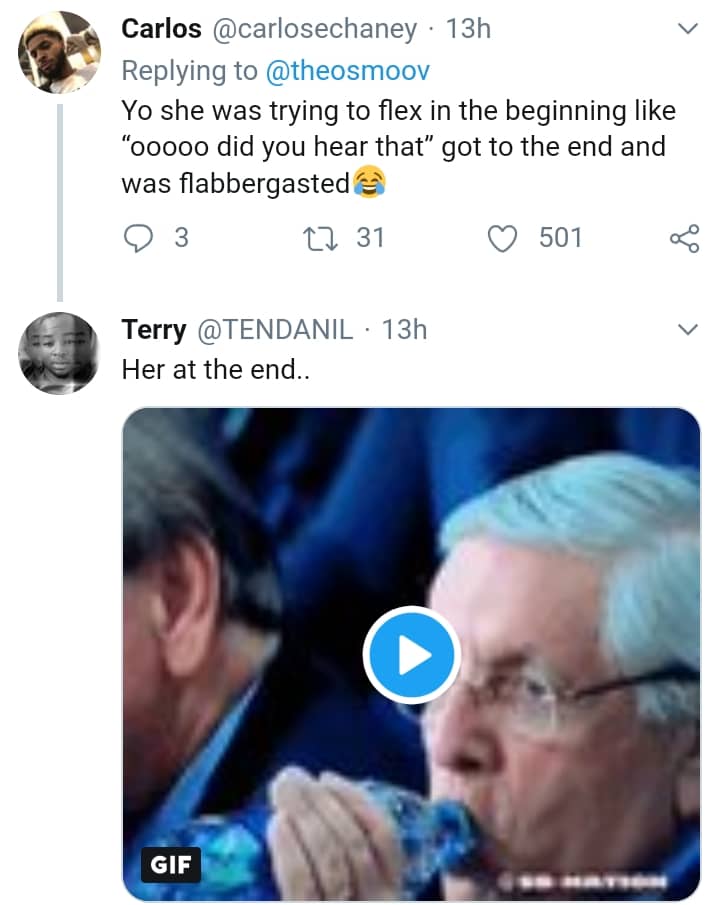The height and width of the screenshot is (905, 720).
Task: Open Carlos's profile picture
Action: tap(59, 52)
